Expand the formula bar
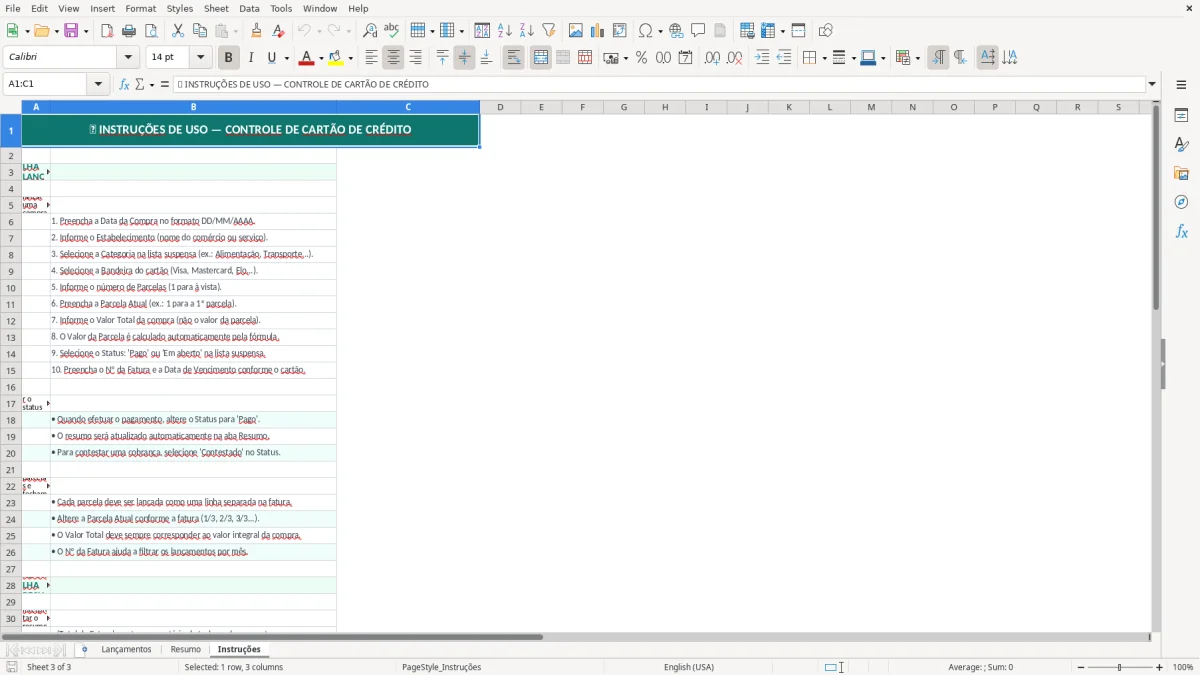 (1152, 84)
